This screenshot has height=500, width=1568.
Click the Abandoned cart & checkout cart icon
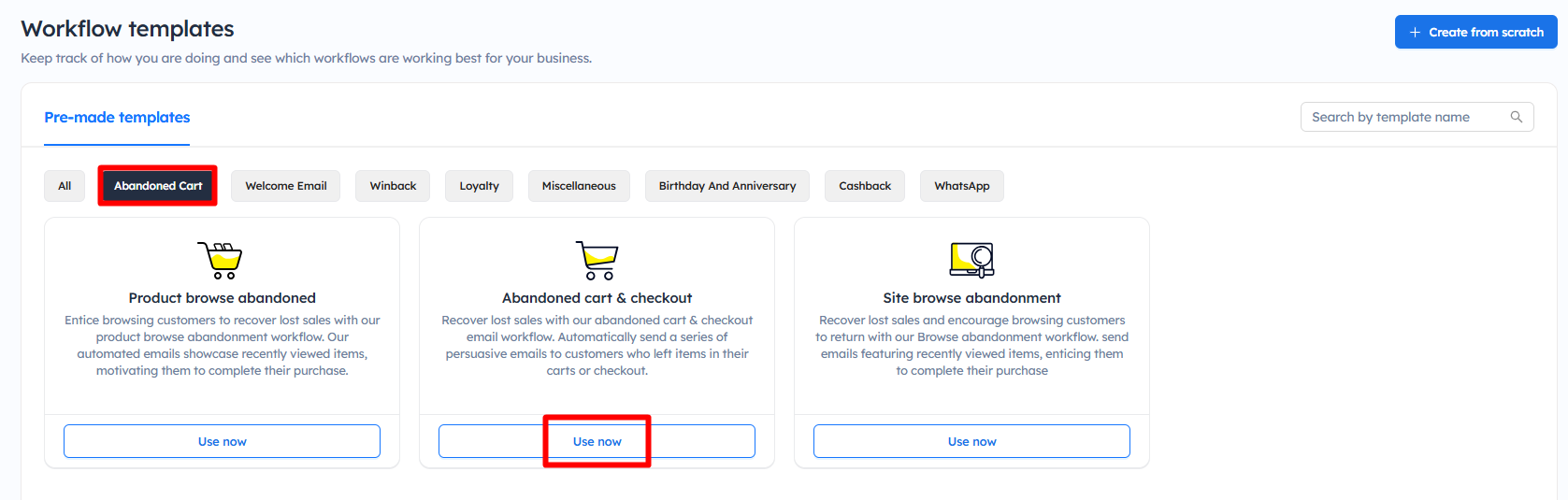point(597,260)
